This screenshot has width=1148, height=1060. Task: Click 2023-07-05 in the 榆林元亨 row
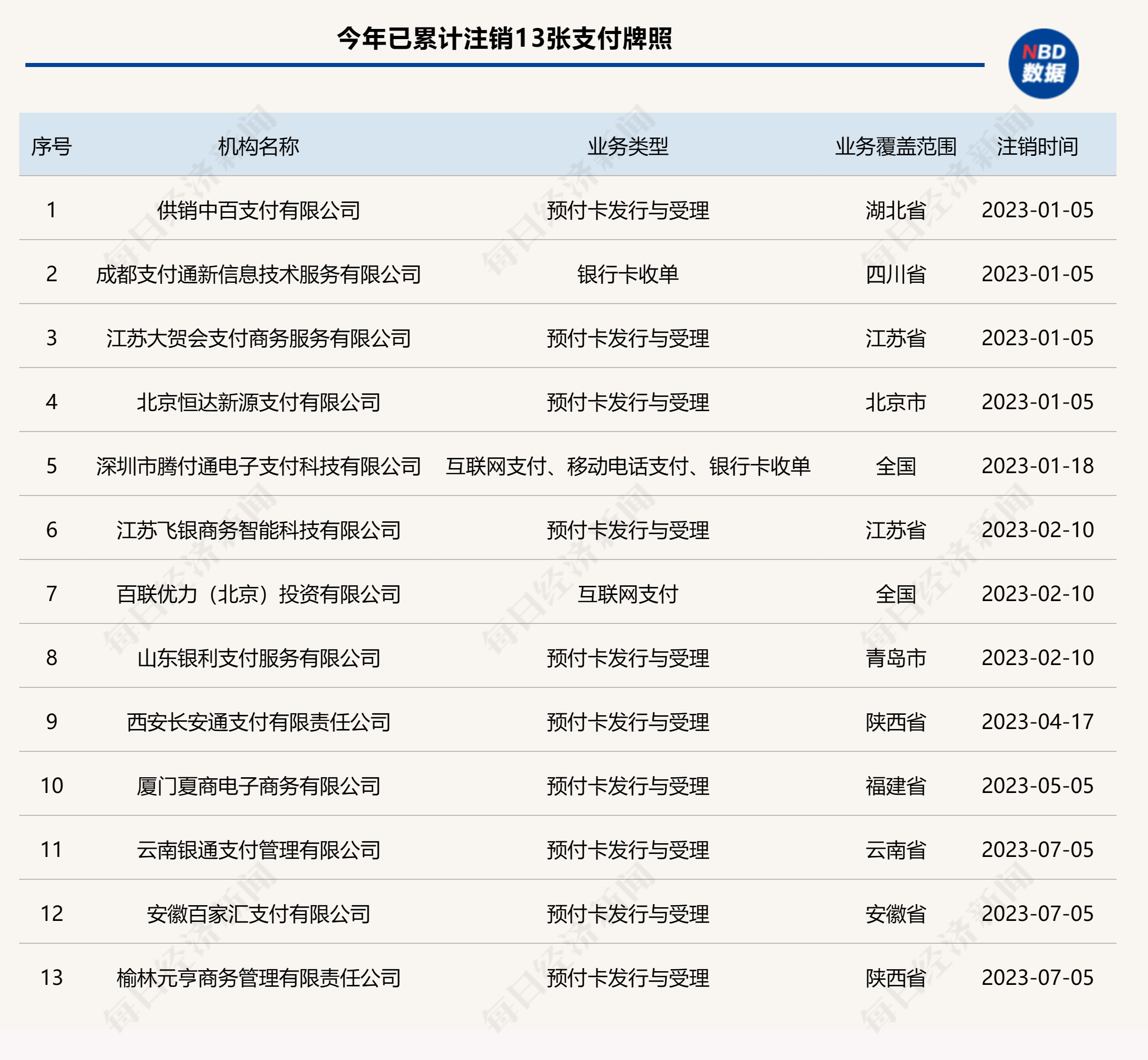point(1037,977)
